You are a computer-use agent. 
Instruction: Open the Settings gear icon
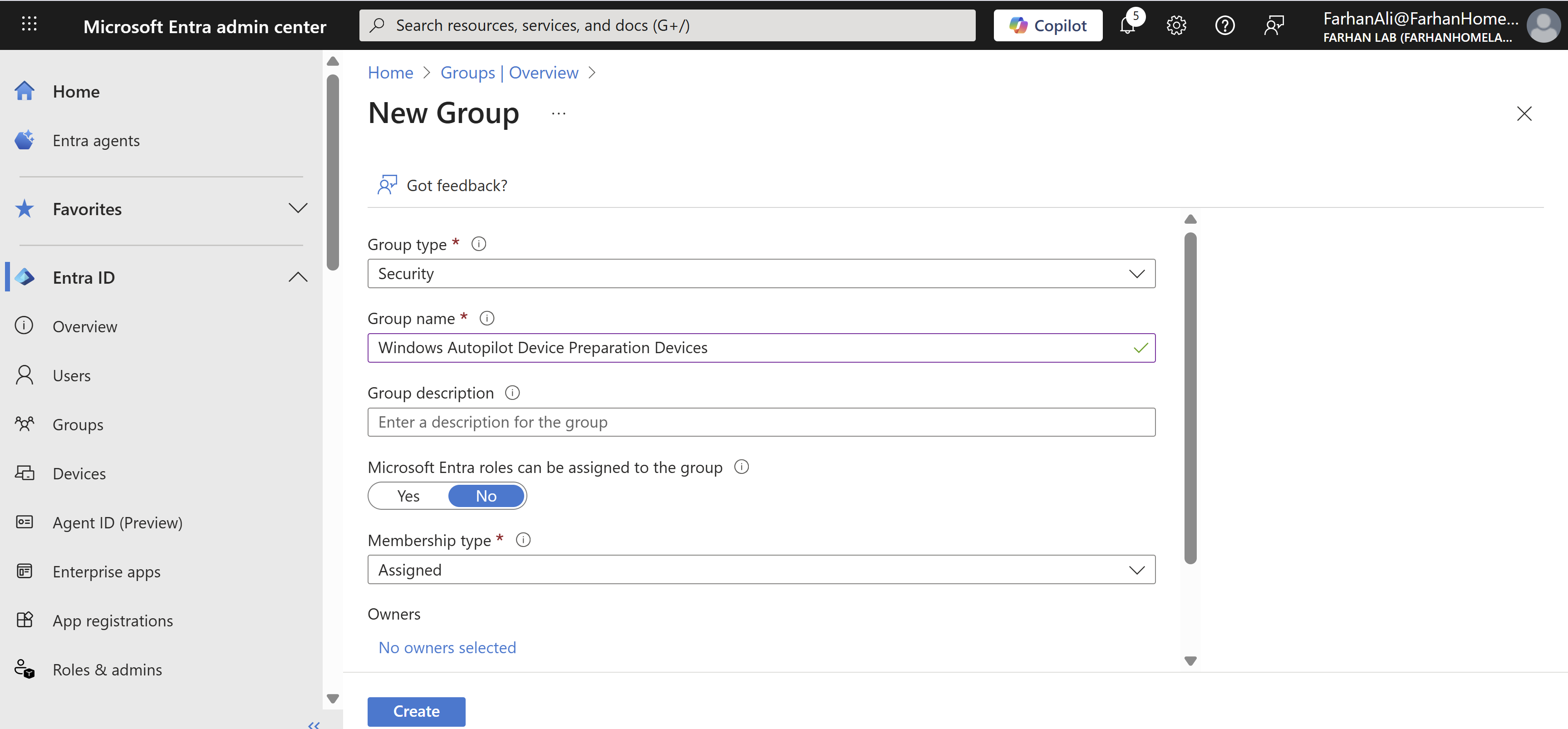[1176, 25]
